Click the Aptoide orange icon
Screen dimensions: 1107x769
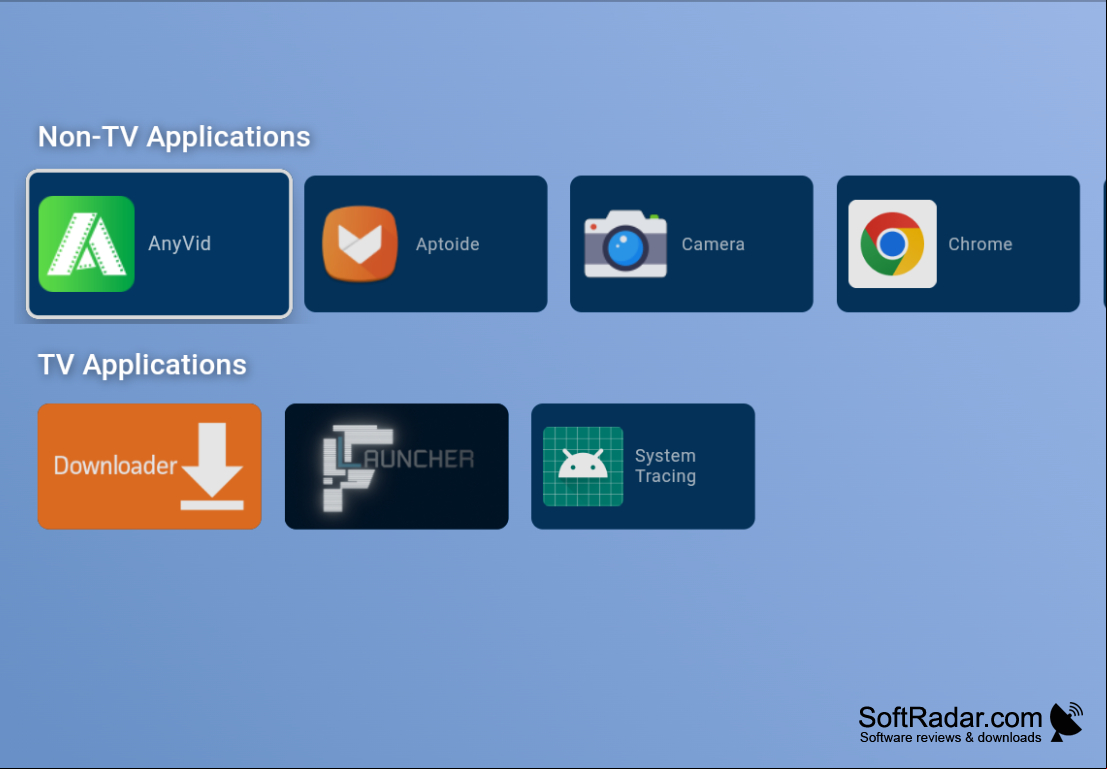point(360,244)
